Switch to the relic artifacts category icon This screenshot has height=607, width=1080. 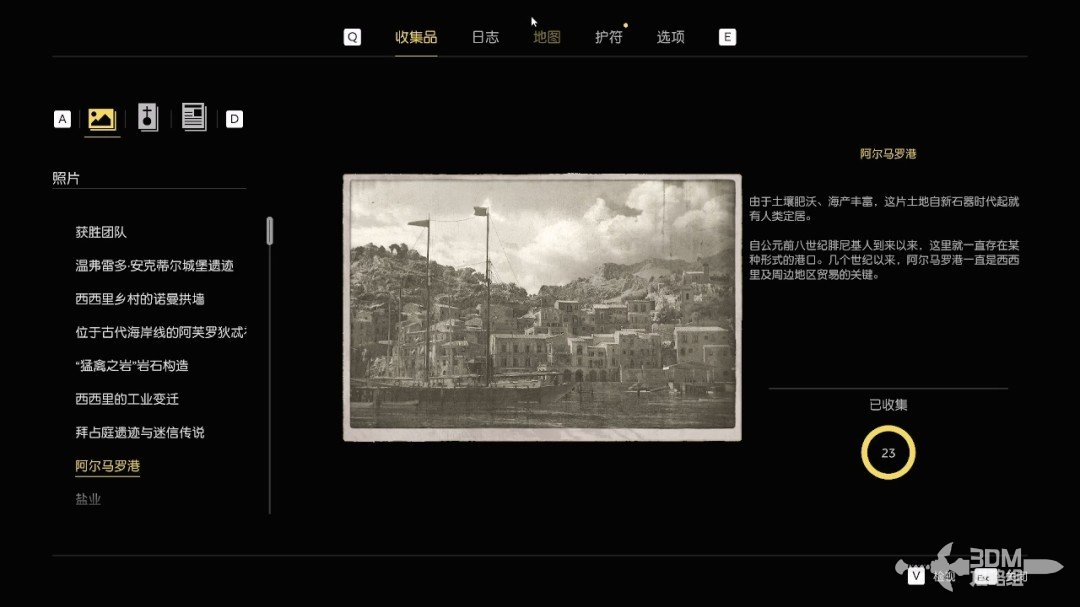(x=147, y=118)
